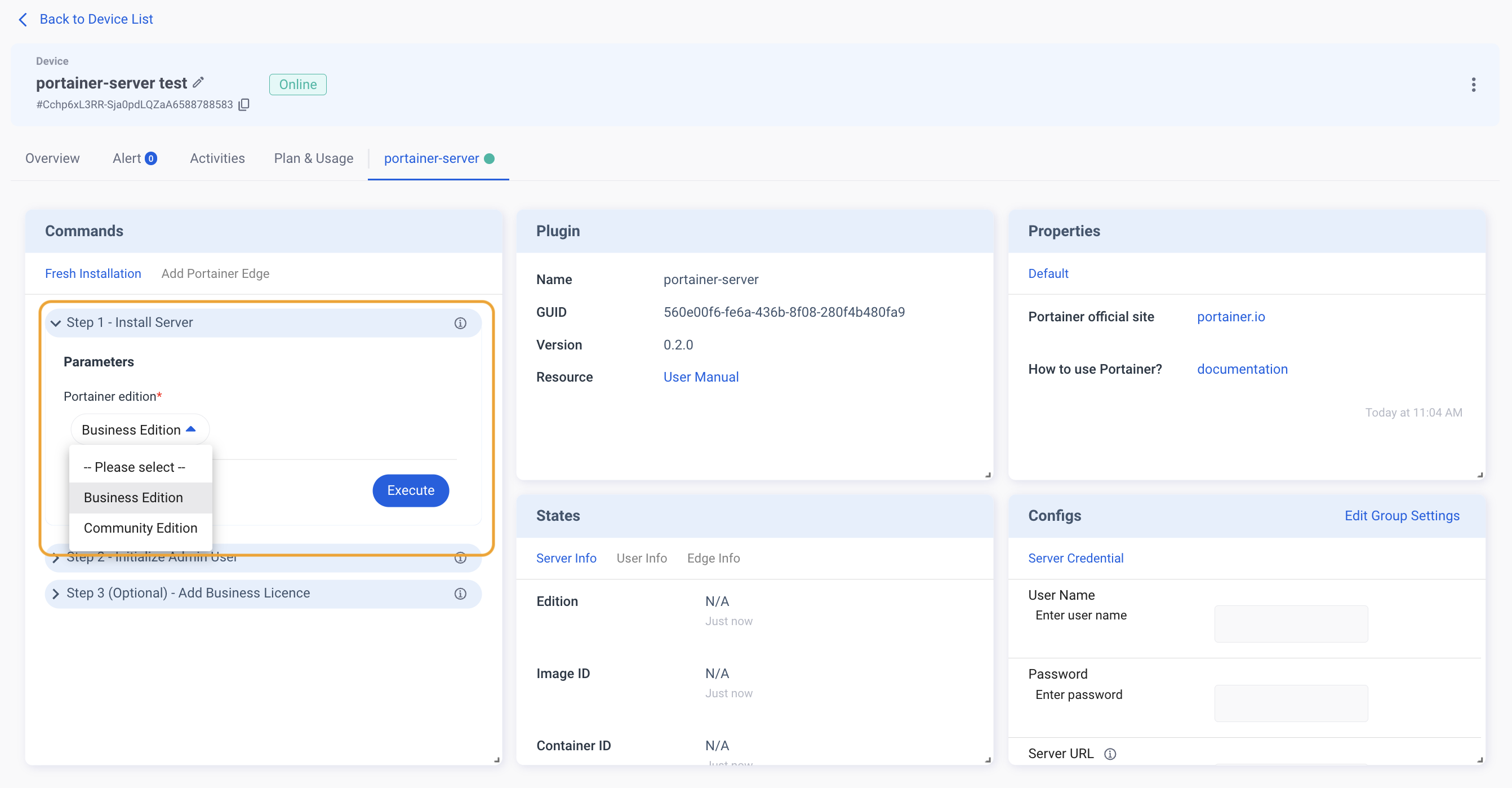This screenshot has height=788, width=1512.
Task: Grab the Commands panel resize handle
Action: [x=496, y=759]
